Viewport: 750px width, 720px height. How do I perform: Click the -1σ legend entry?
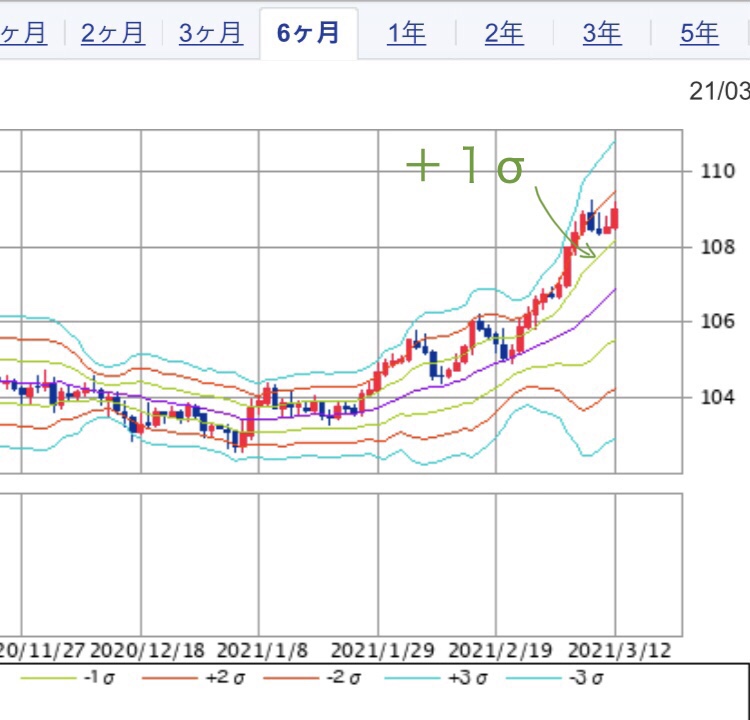(x=68, y=678)
